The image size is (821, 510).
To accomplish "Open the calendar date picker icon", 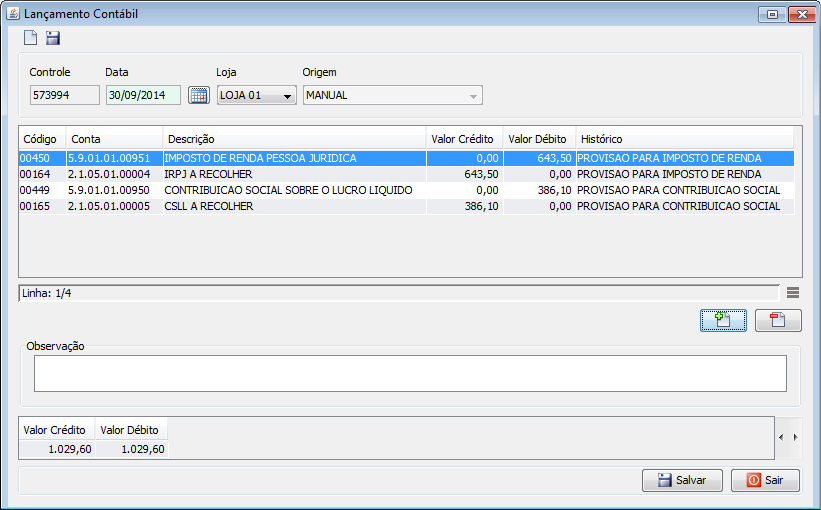I will (x=199, y=95).
